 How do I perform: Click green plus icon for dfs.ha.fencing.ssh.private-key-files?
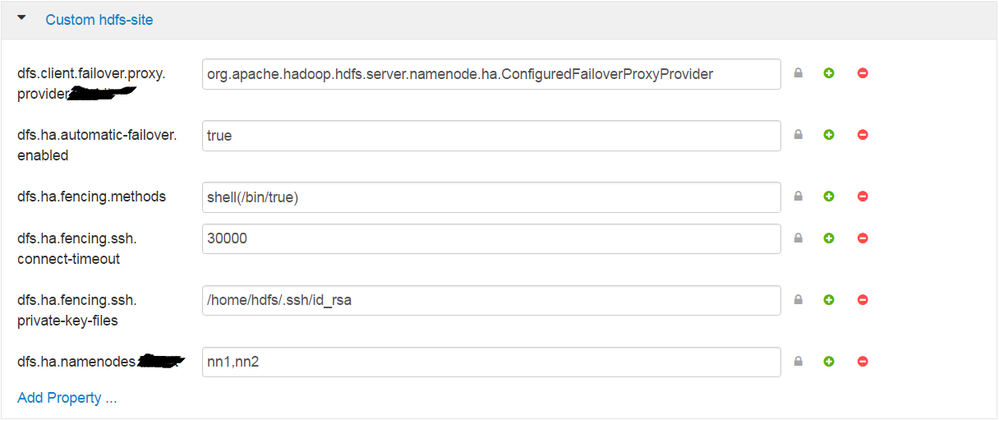click(x=829, y=299)
